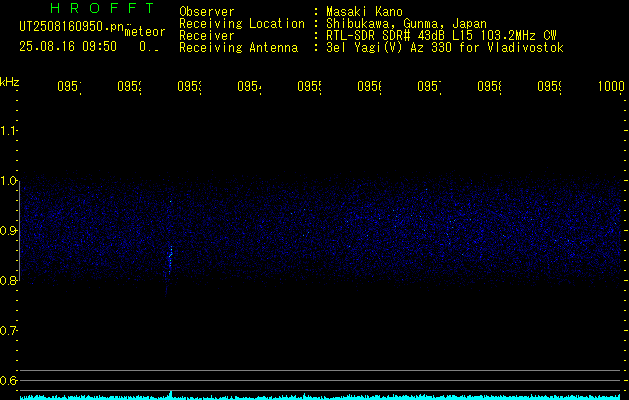Click the kHz axis unit label
The image size is (629, 400).
pos(10,82)
